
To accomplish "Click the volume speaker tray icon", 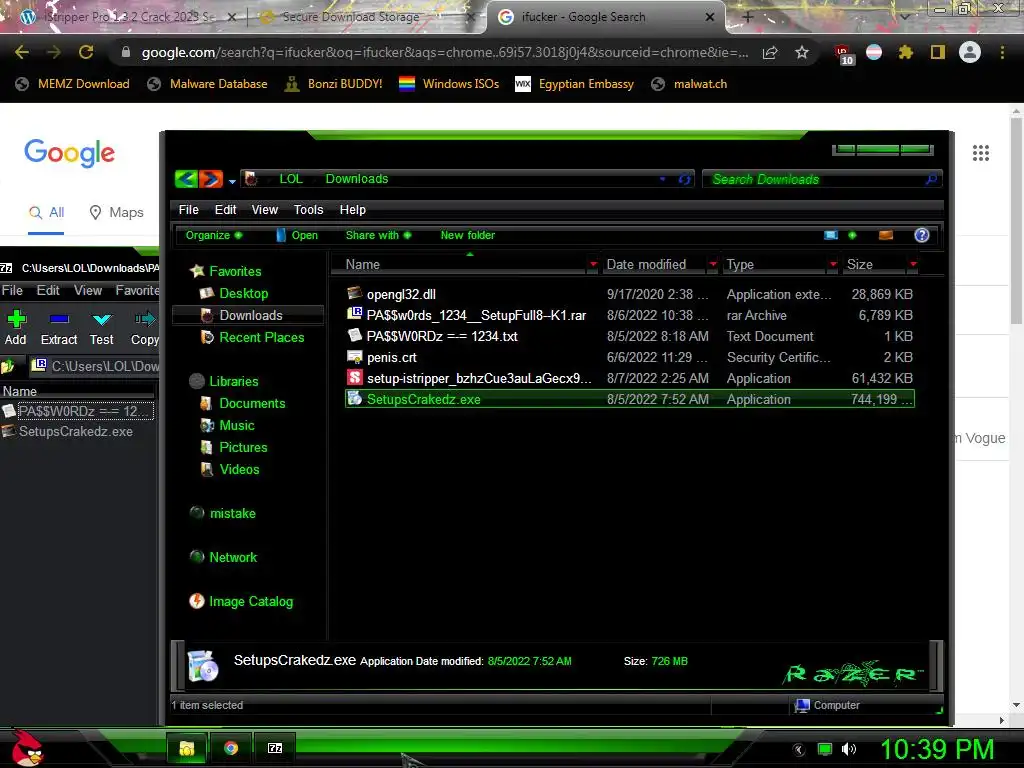I will tap(848, 749).
